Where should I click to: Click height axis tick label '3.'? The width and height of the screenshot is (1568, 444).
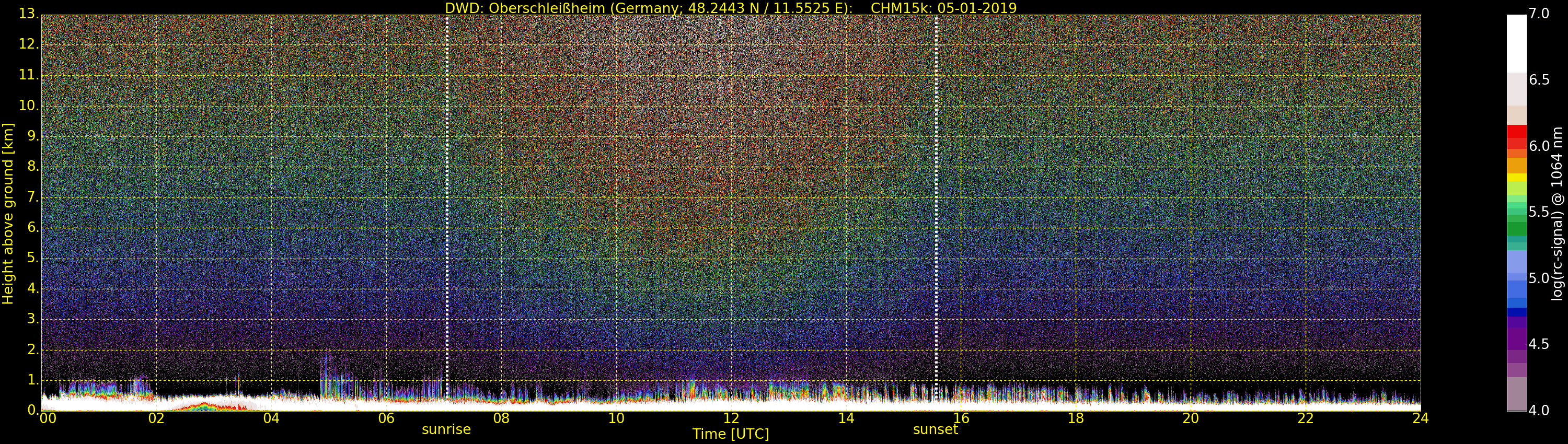tap(33, 319)
